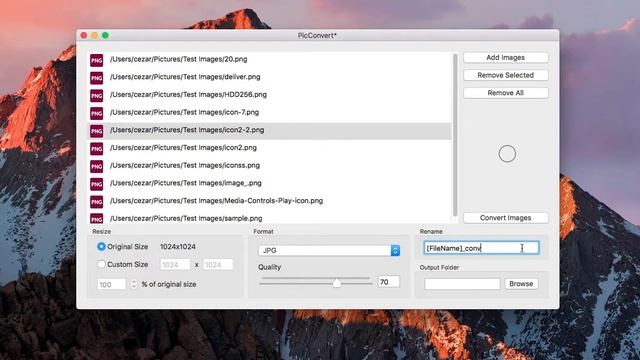Choose the Original Size radio option
The image size is (640, 360).
point(101,247)
